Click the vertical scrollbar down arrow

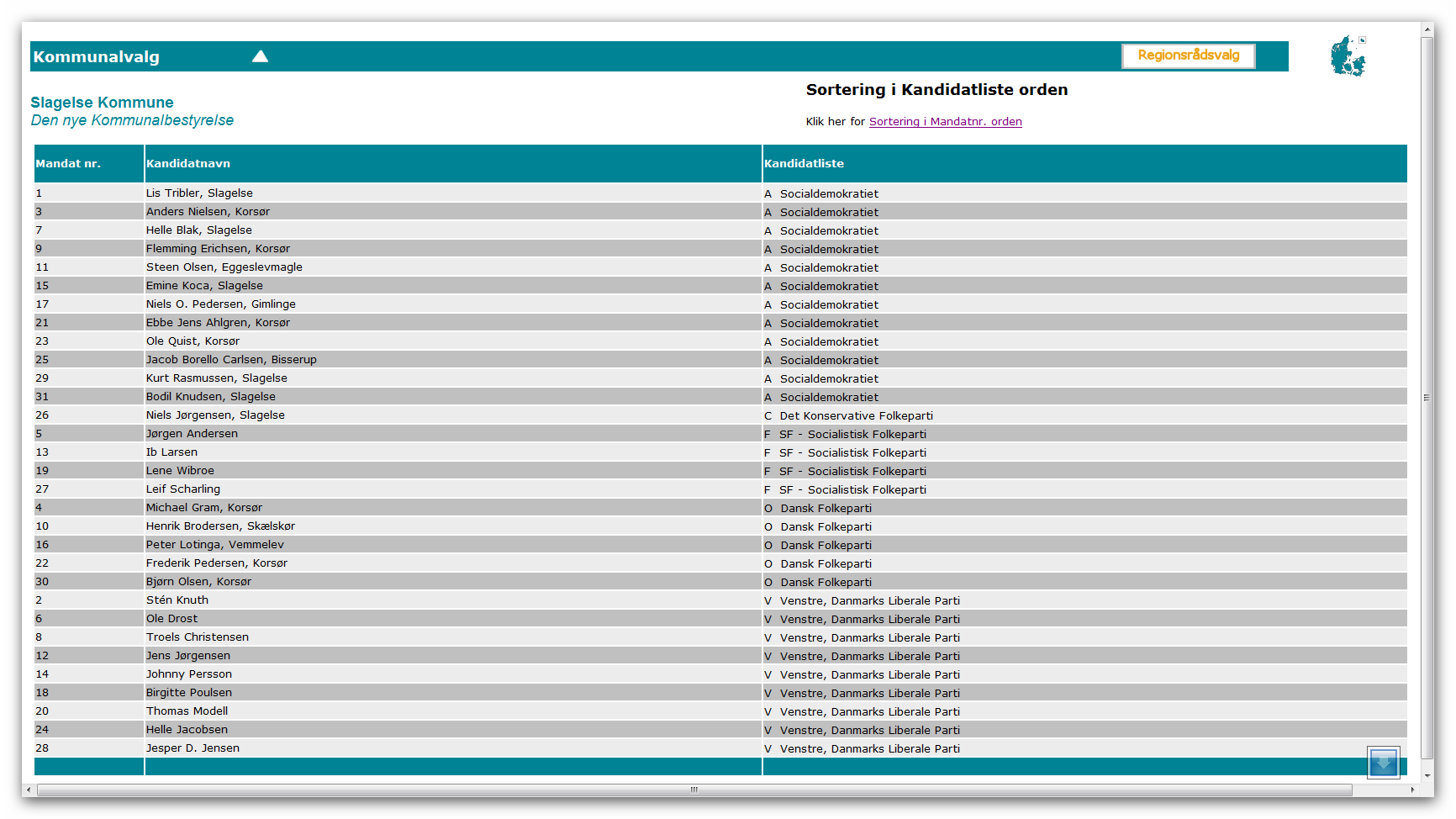pos(1427,775)
